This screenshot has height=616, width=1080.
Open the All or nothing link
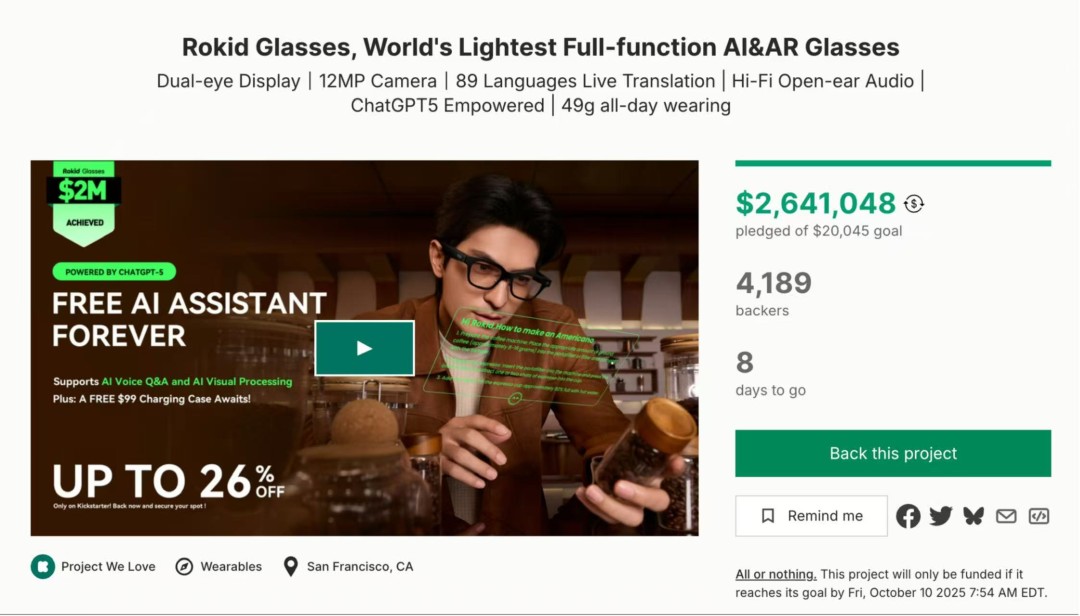775,574
